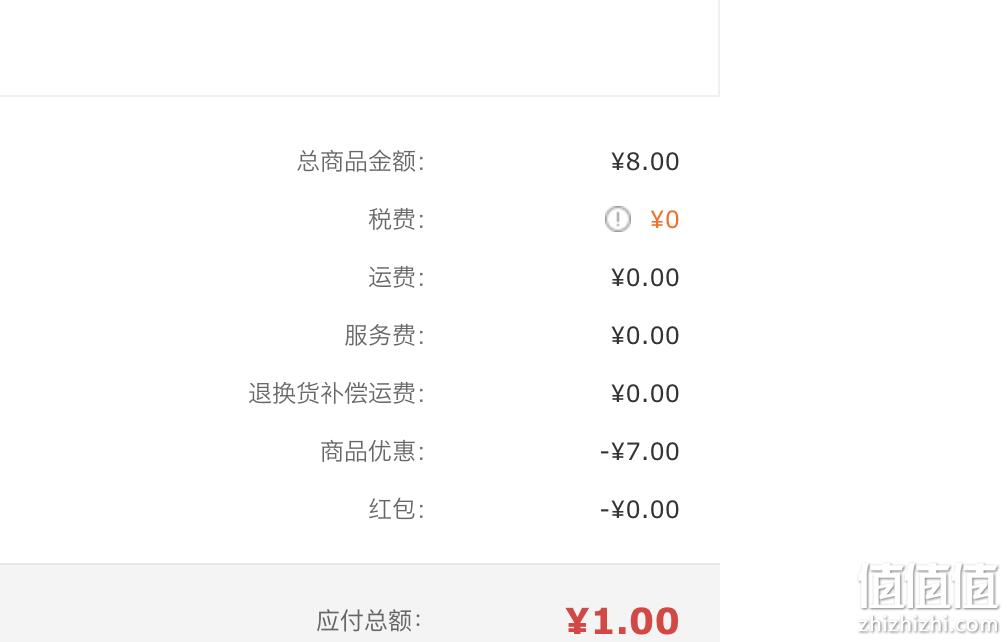Click the tax info exclamation icon
This screenshot has height=642, width=1008.
point(617,219)
